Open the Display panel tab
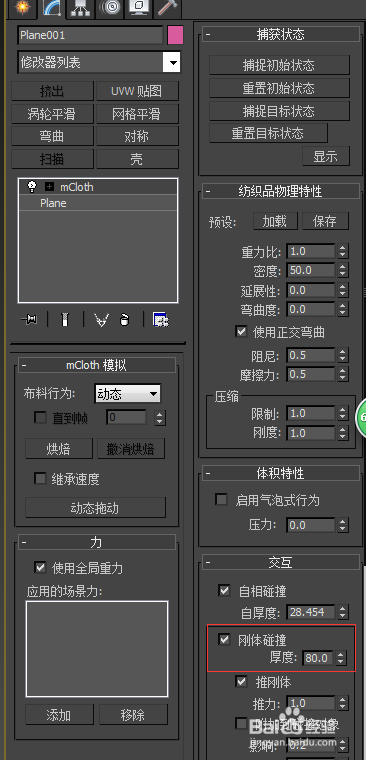This screenshot has height=760, width=366. pos(139,7)
